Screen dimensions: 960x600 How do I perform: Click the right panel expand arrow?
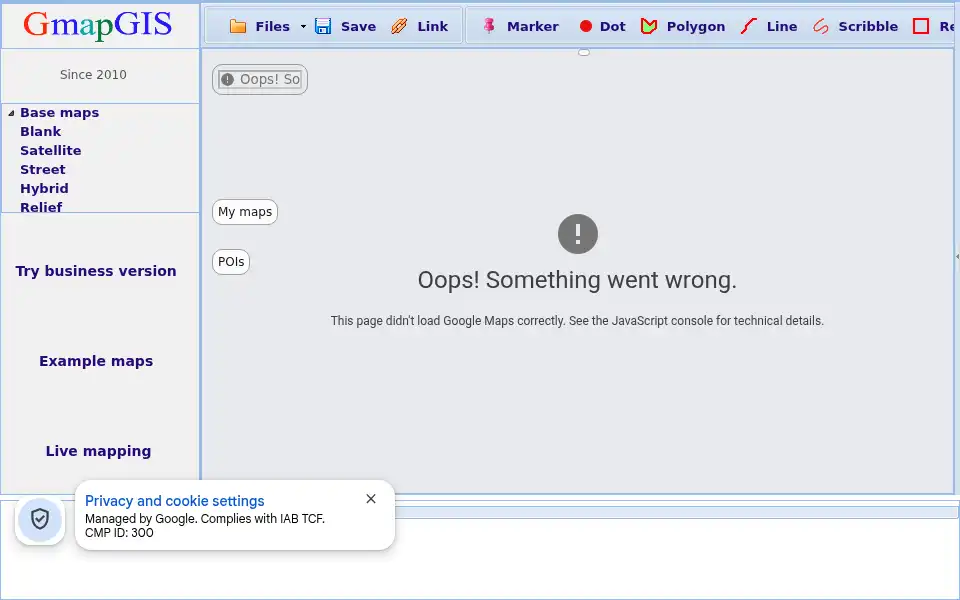(x=957, y=257)
